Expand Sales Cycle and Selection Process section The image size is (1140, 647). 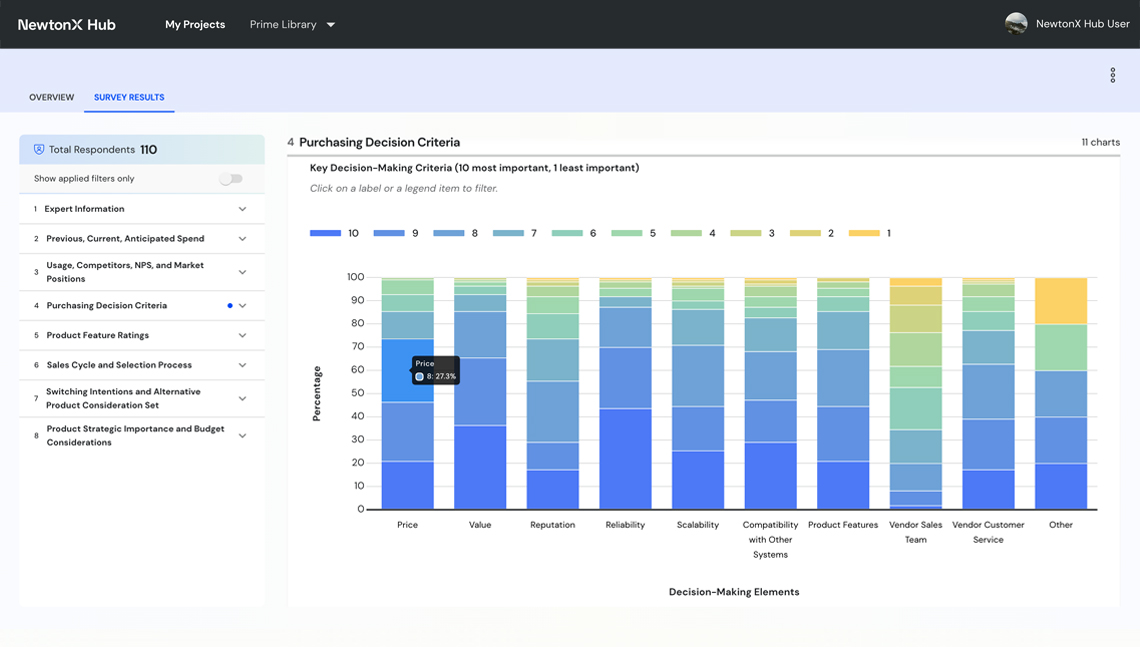point(242,366)
